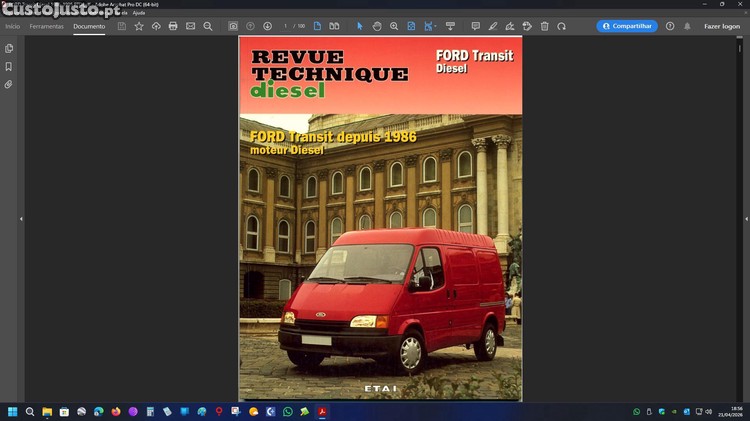Screen dimensions: 750x421
Task: Click the Print file icon
Action: (173, 26)
